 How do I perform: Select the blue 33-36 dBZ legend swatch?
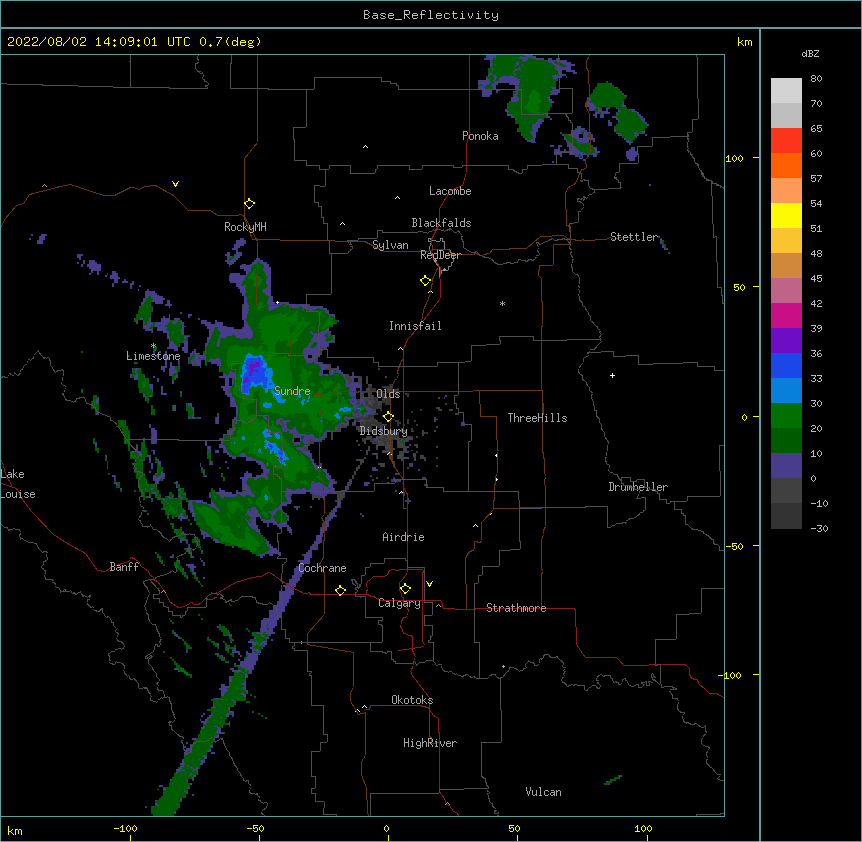786,366
